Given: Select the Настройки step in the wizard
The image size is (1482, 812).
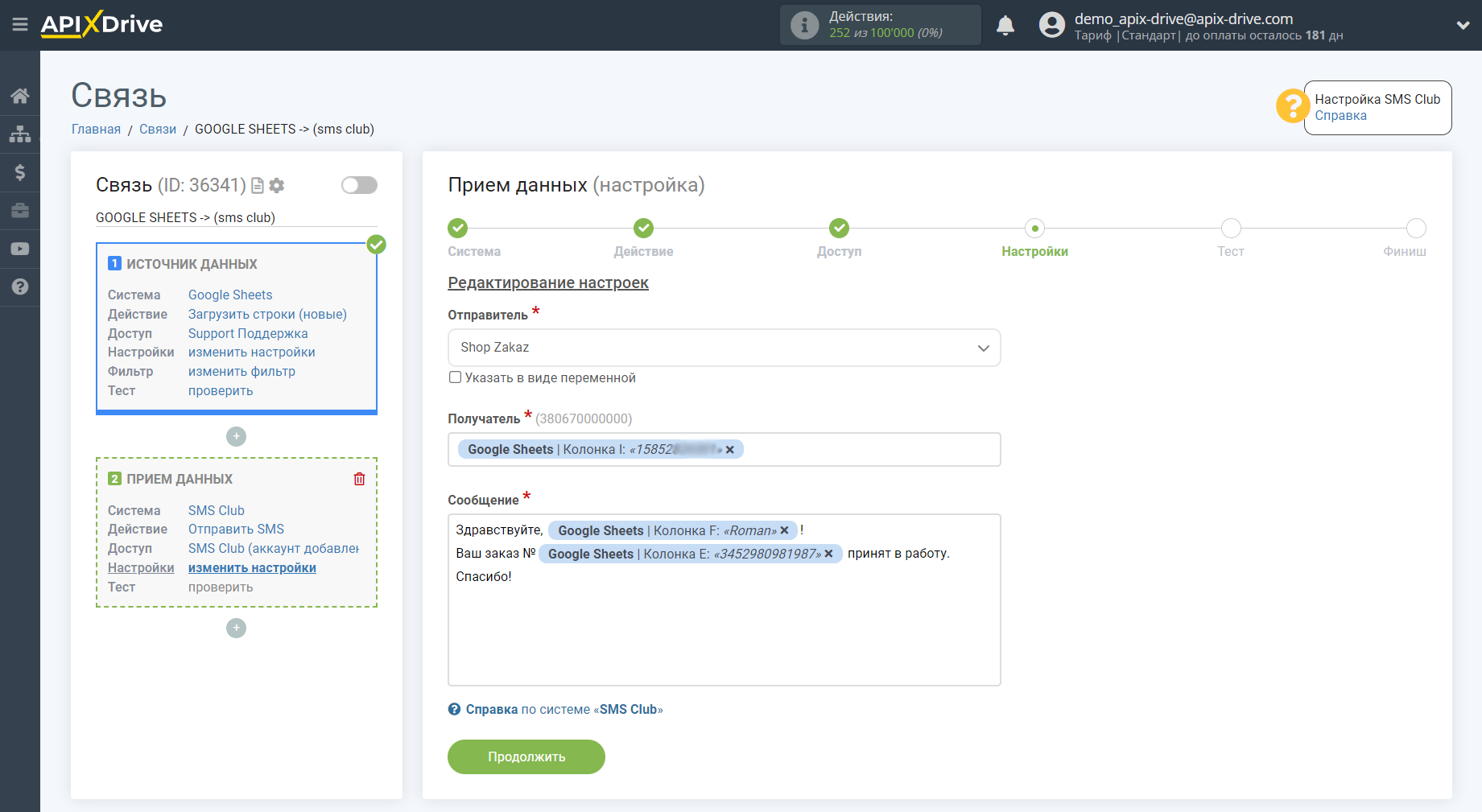Looking at the screenshot, I should tap(1034, 229).
